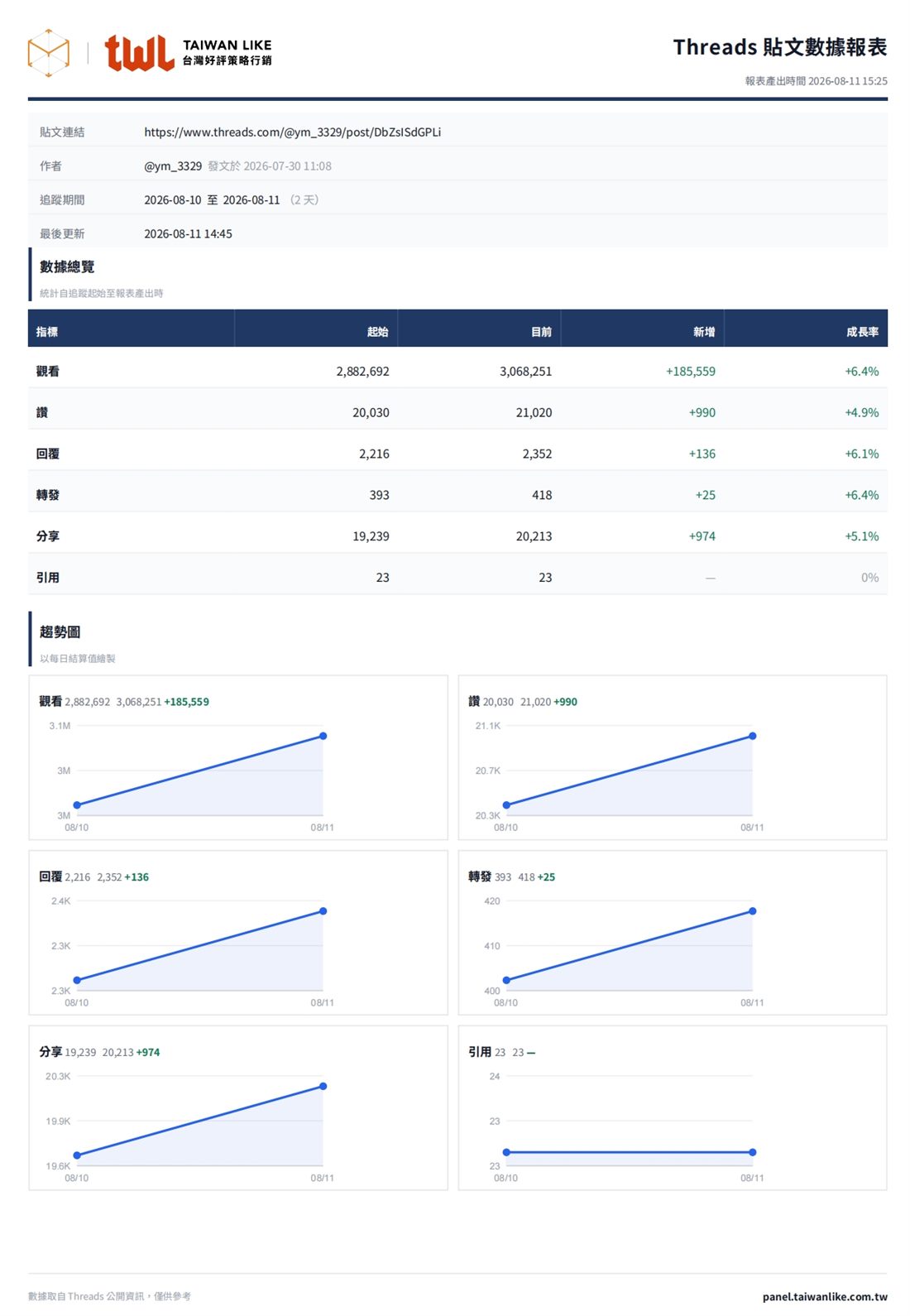This screenshot has height=1316, width=910.
Task: Click the 轉發 chart title label
Action: pos(480,877)
